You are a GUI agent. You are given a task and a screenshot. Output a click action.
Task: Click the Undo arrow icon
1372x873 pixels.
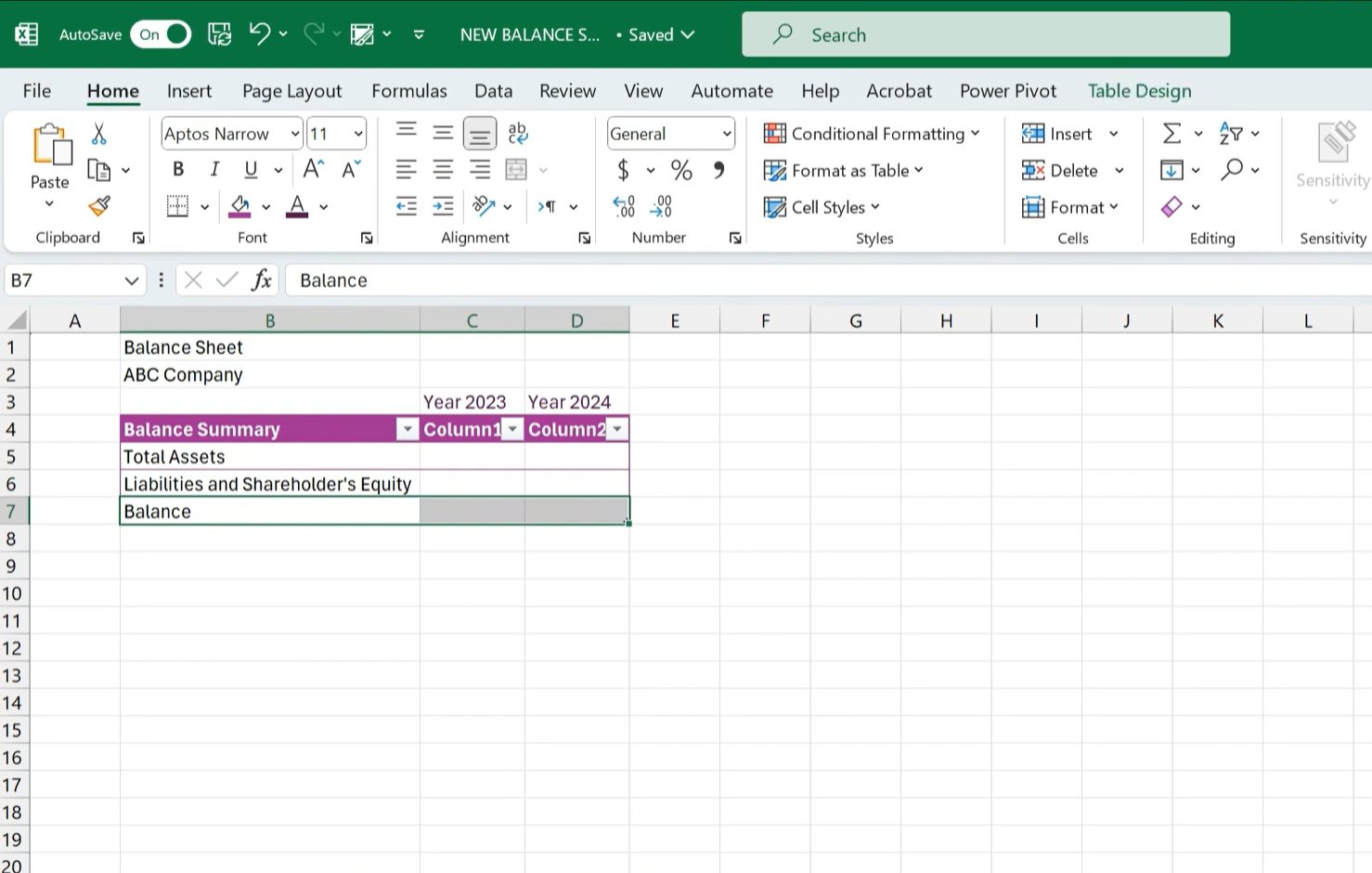pos(259,34)
